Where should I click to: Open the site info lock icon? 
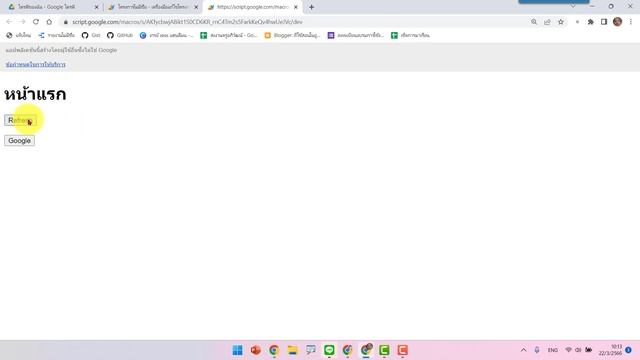point(65,22)
